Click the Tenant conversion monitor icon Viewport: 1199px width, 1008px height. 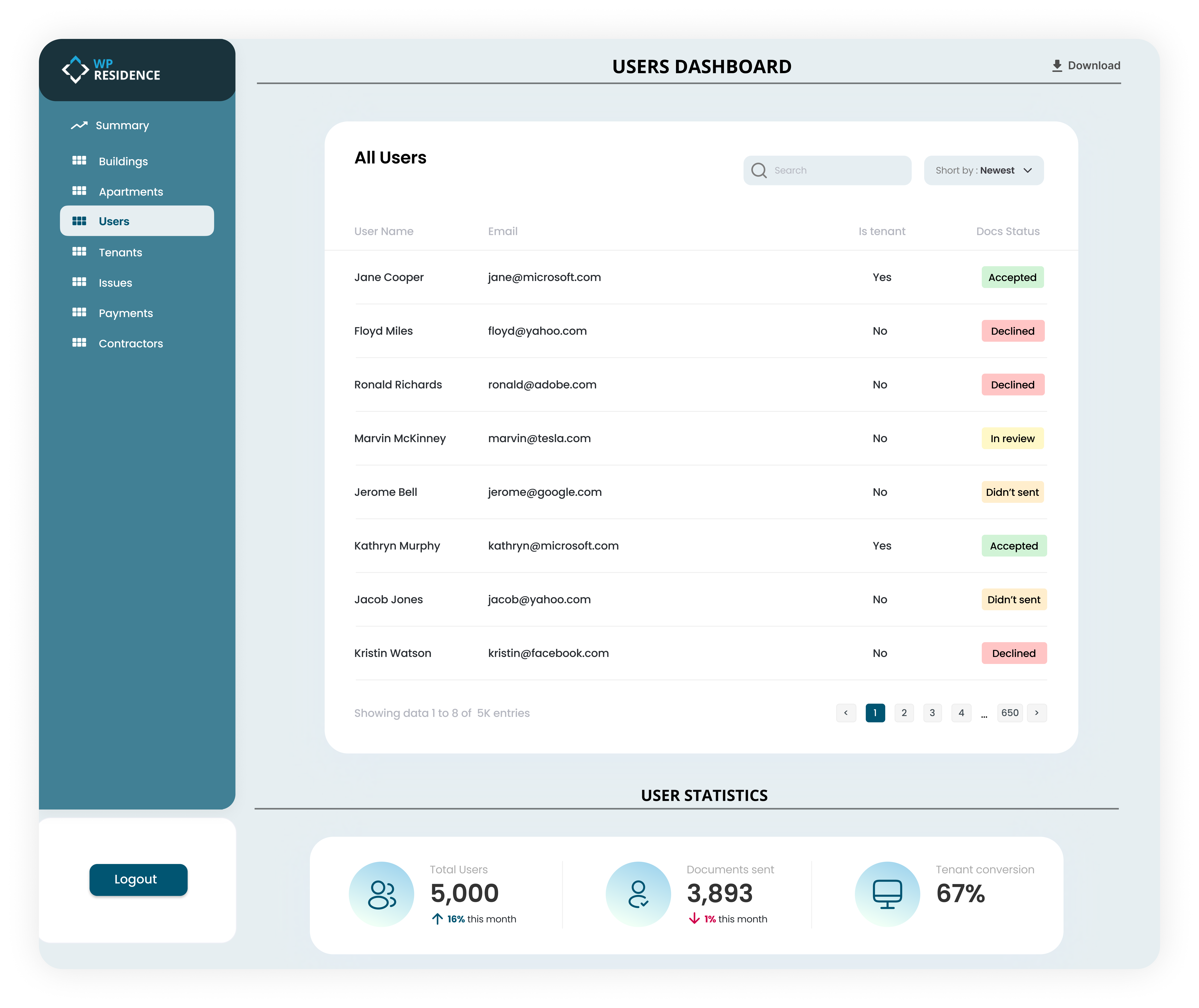coord(888,894)
